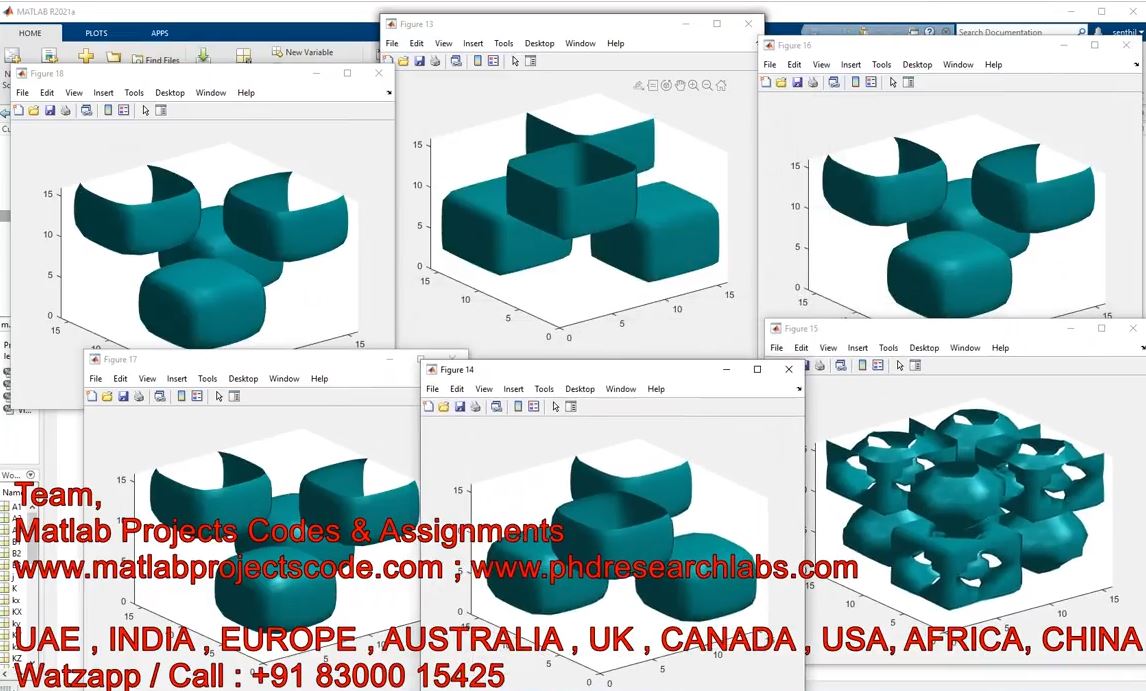Click Open File icon in Figure 13 toolbar
The image size is (1146, 691).
point(403,61)
